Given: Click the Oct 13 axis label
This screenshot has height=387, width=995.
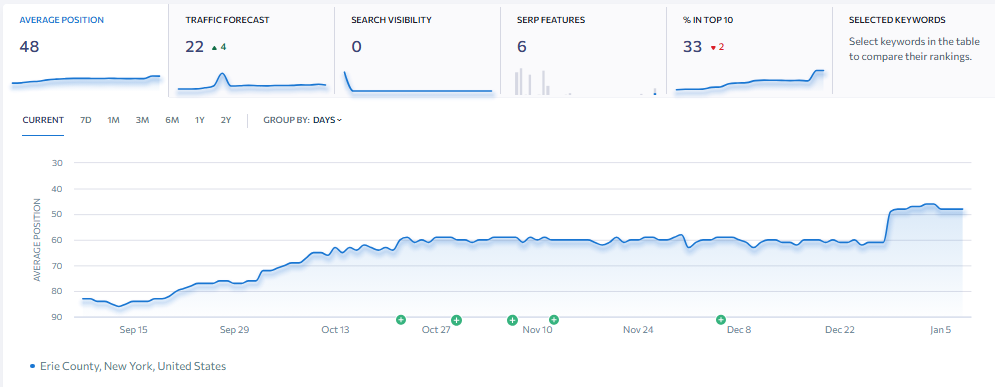Looking at the screenshot, I should (x=335, y=330).
